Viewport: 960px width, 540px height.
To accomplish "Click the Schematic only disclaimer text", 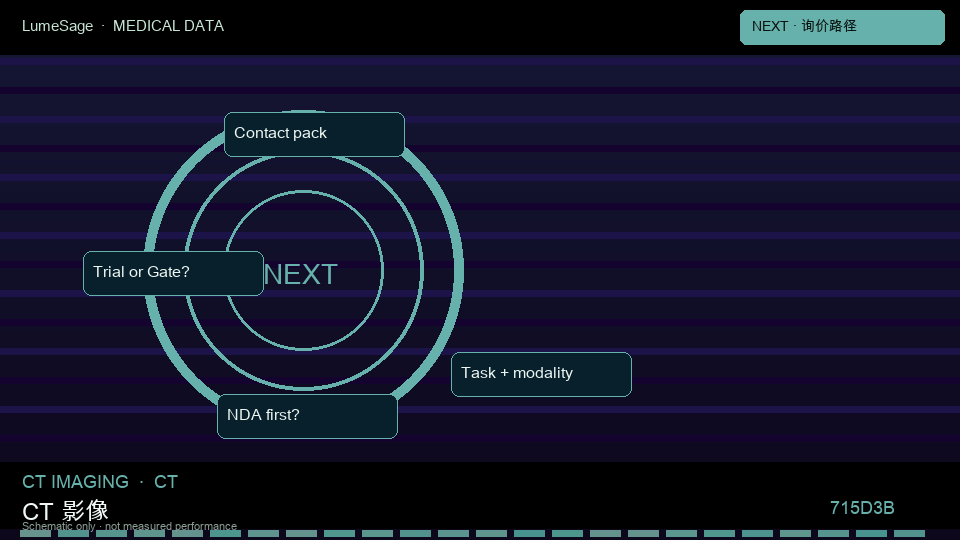I will click(129, 526).
